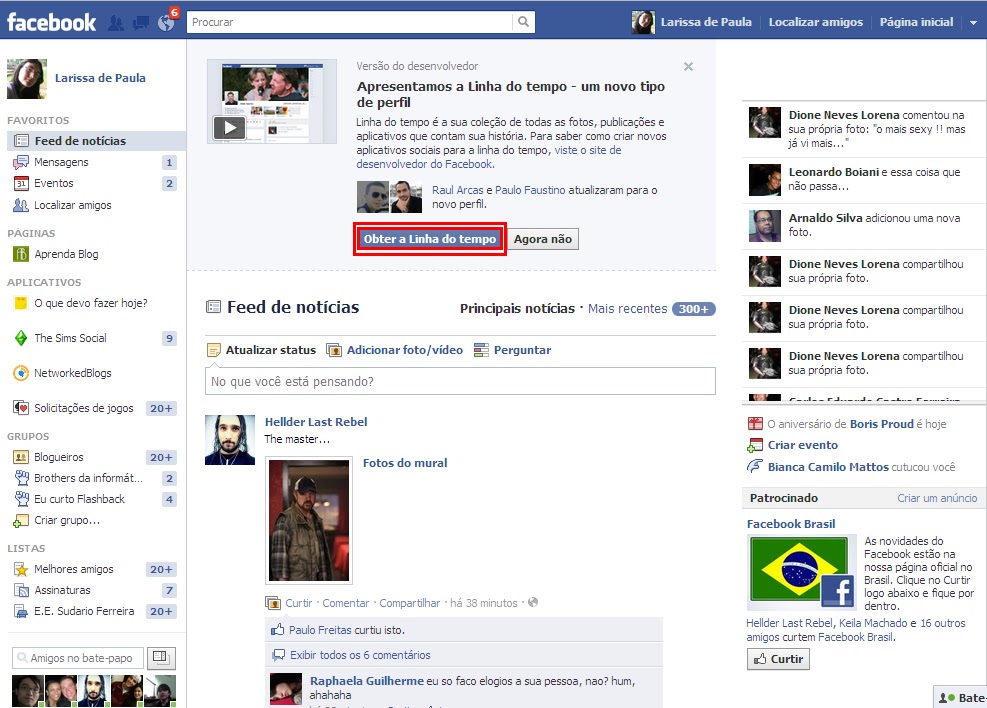The width and height of the screenshot is (987, 708).
Task: Click the No que você está pensando? box
Action: [460, 381]
